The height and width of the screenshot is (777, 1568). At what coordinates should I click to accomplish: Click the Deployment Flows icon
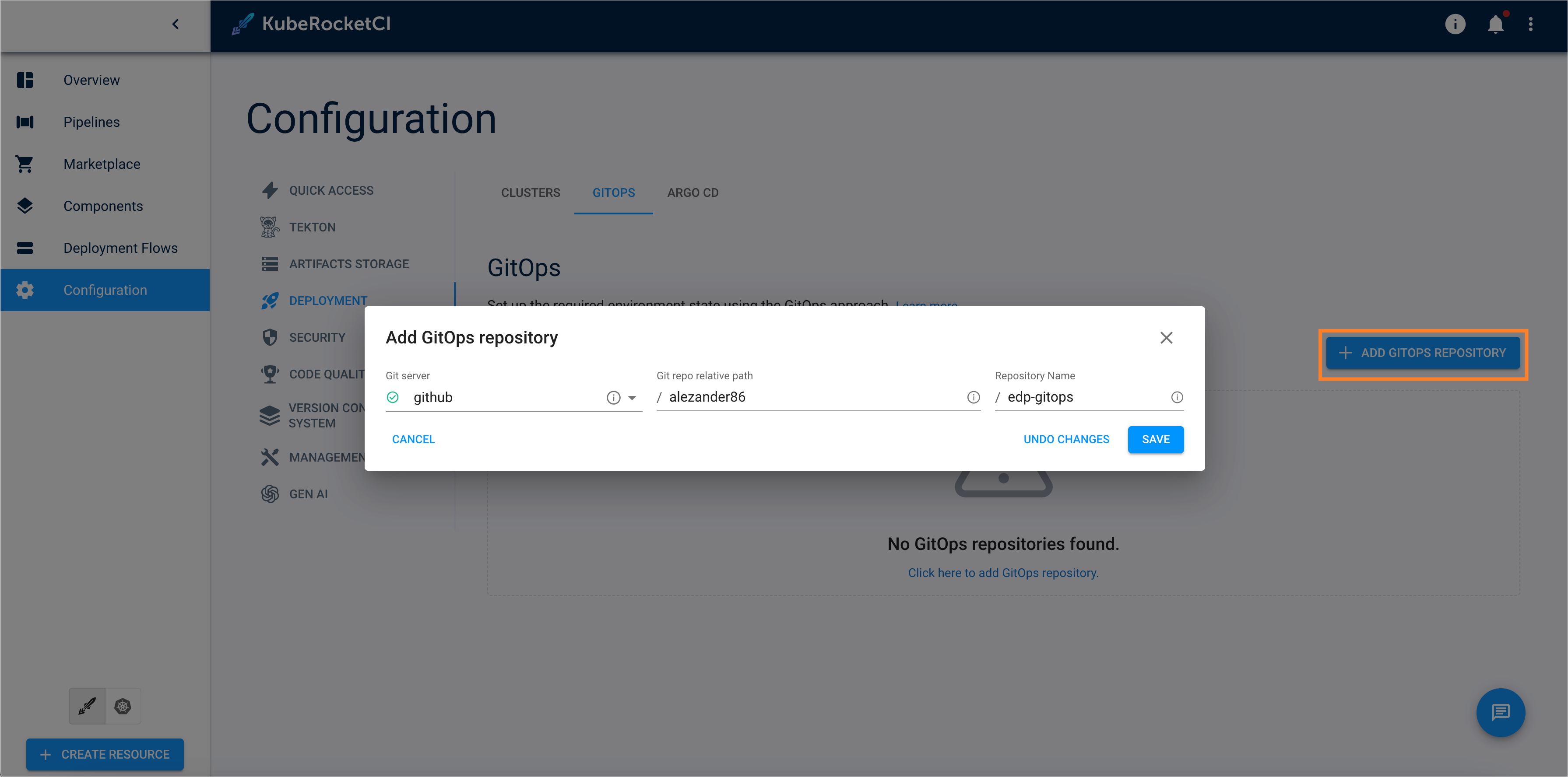[25, 248]
